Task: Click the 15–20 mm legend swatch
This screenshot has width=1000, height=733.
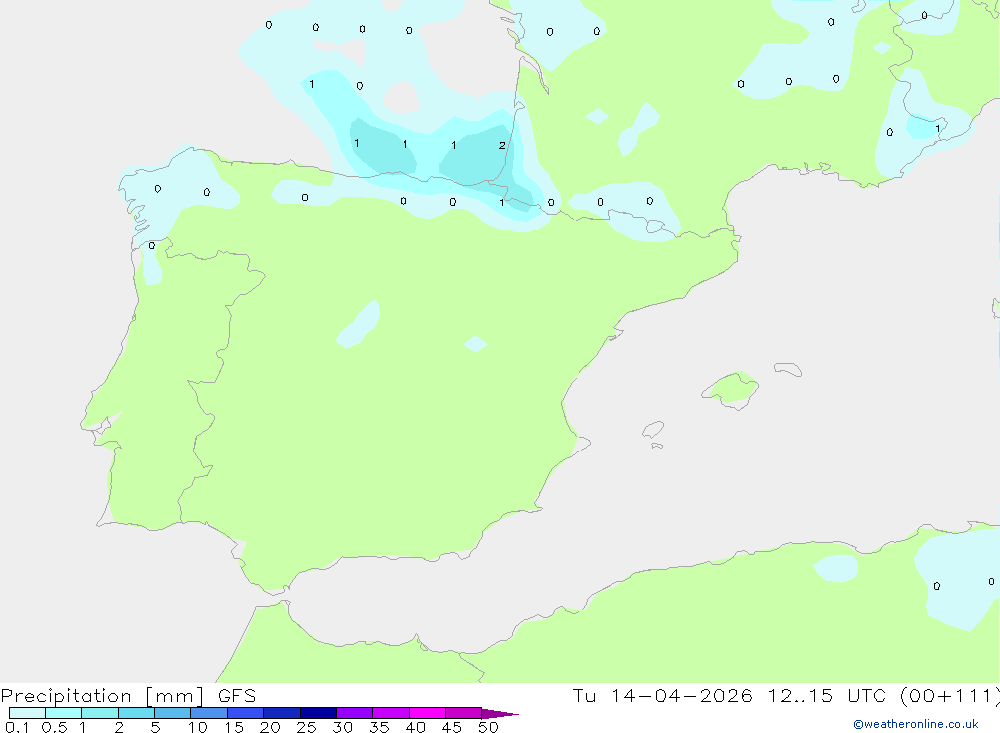Action: [246, 713]
